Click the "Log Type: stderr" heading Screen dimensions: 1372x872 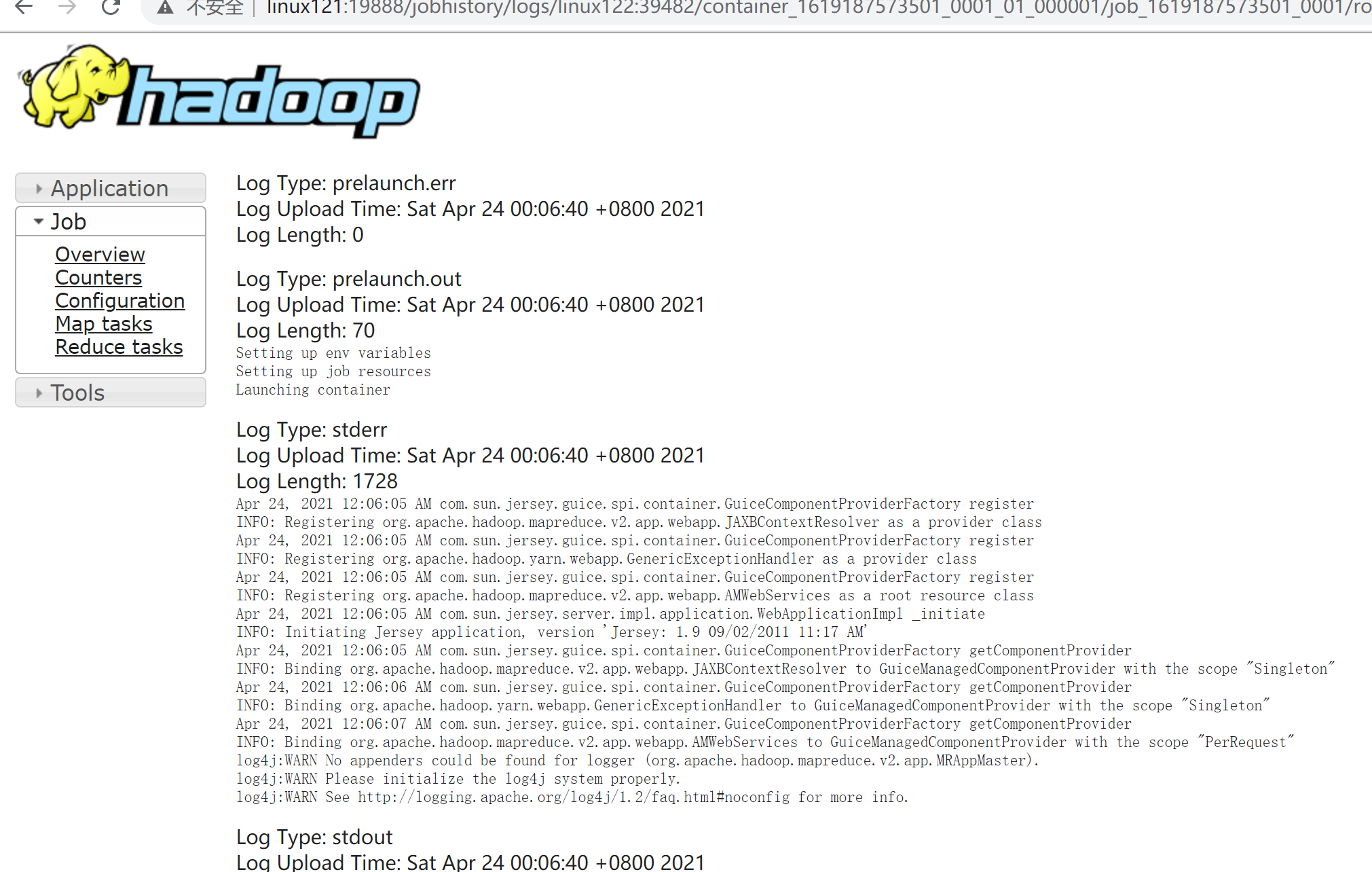click(311, 429)
